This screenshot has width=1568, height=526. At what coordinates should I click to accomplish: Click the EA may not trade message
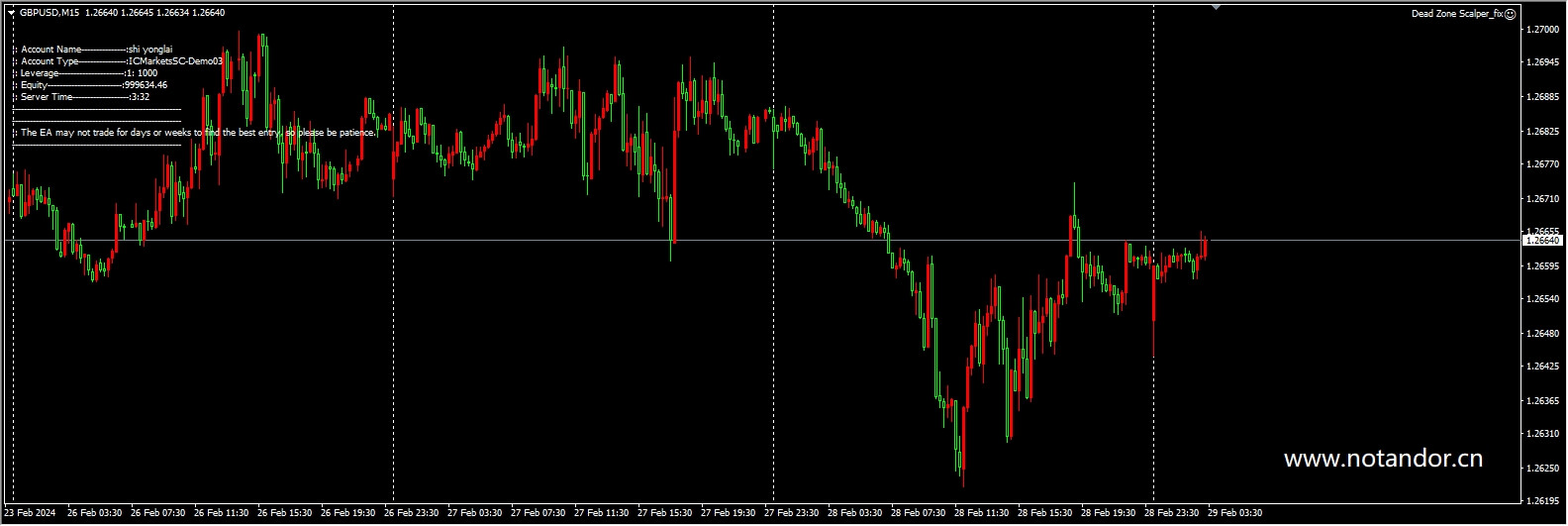[195, 133]
